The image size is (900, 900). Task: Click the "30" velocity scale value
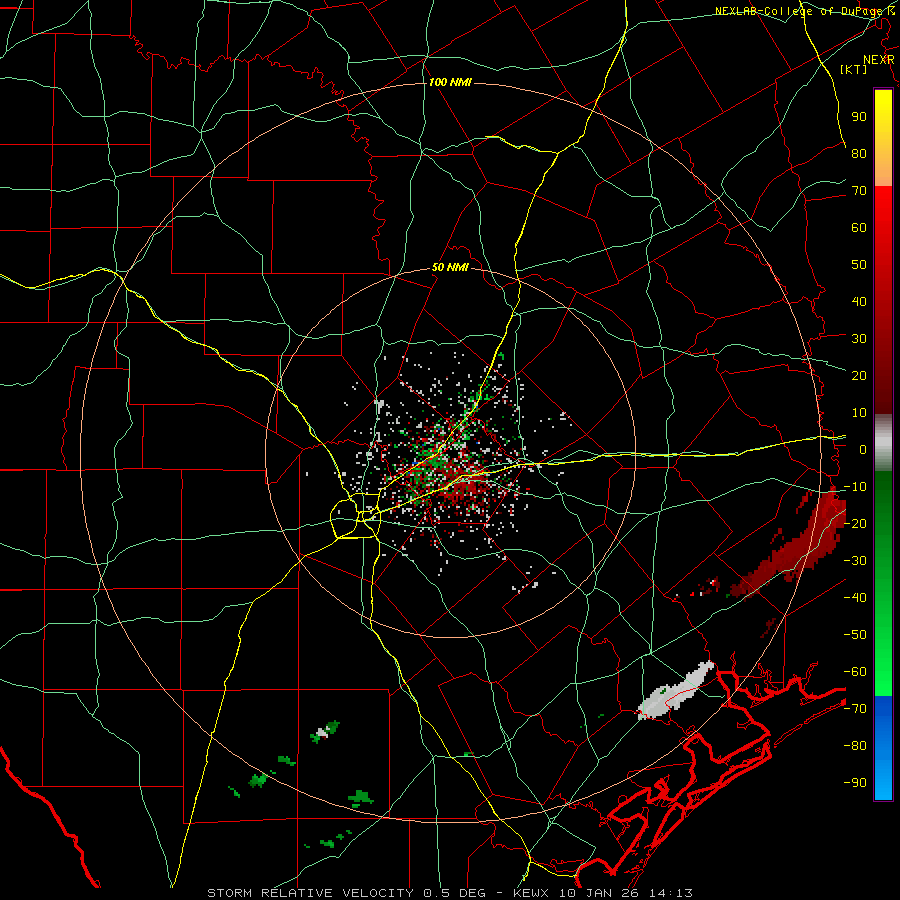pos(859,339)
